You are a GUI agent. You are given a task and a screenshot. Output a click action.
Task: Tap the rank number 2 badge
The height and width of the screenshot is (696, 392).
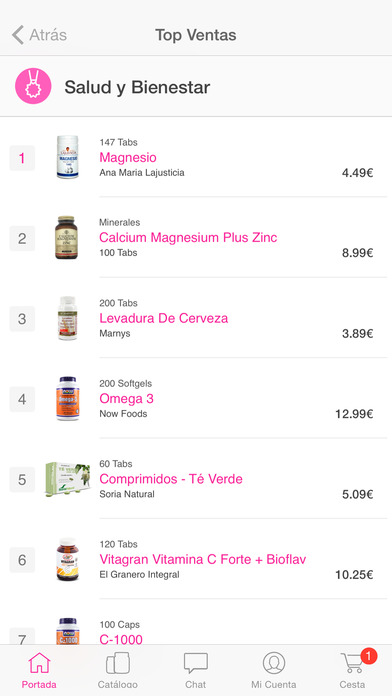(22, 238)
